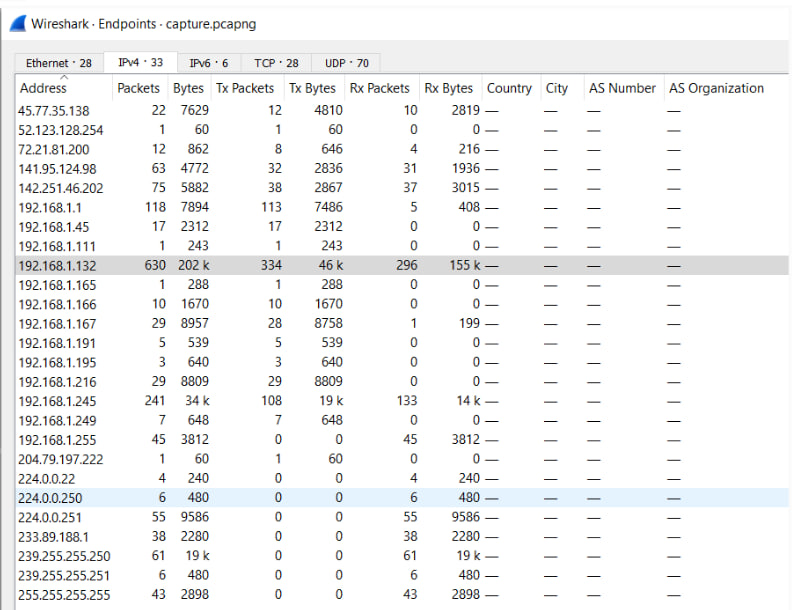Click the 9586 Bytes value for 224.0.0.251
The width and height of the screenshot is (799, 610).
coord(195,517)
